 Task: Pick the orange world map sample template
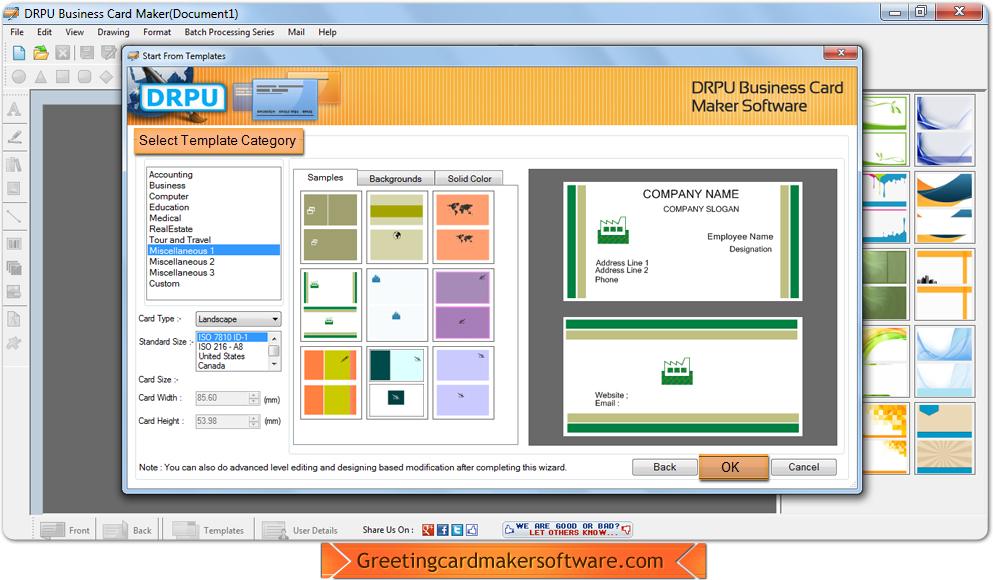pos(463,227)
